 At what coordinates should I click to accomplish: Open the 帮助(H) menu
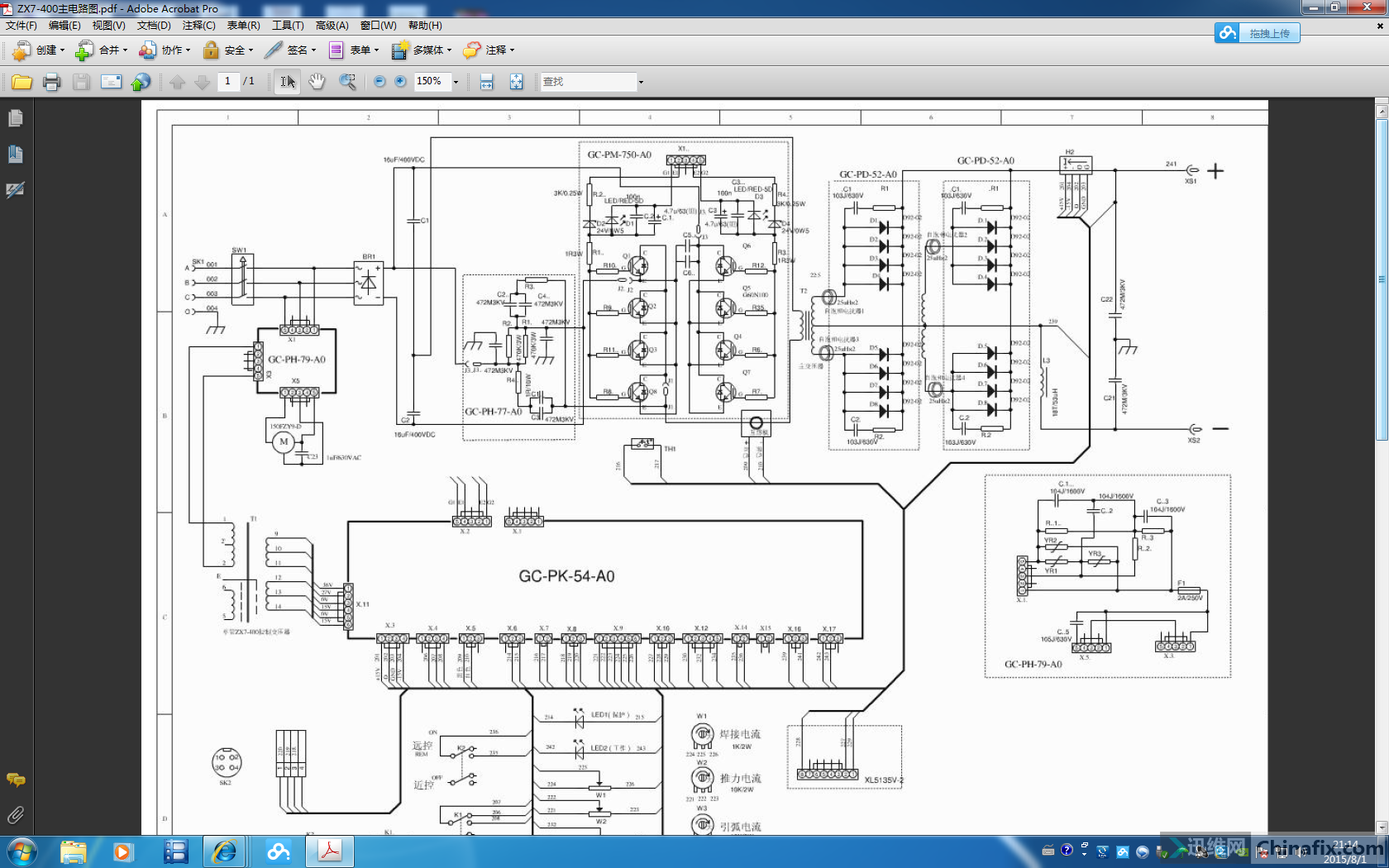(425, 26)
